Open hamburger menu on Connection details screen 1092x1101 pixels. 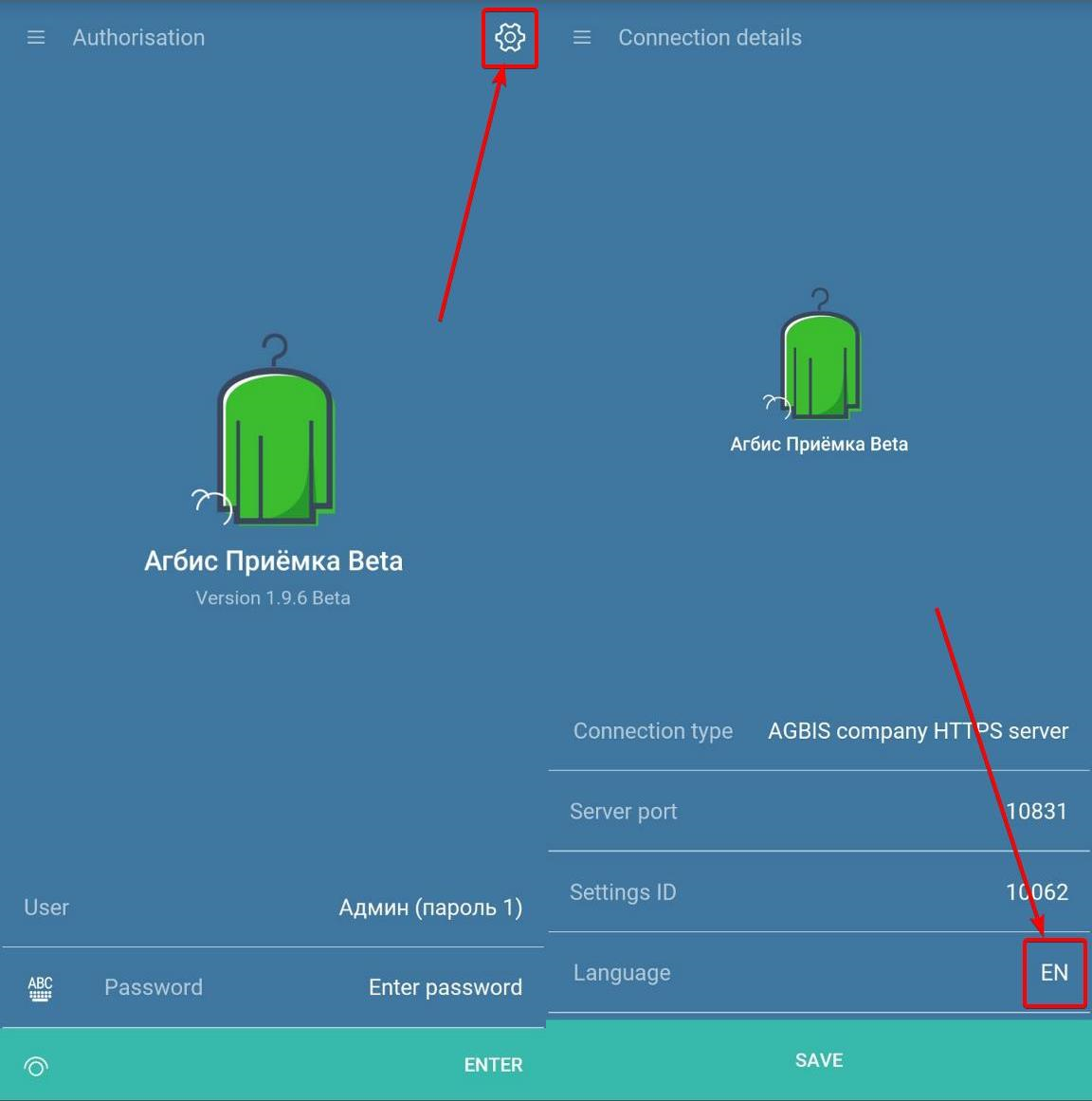(582, 37)
